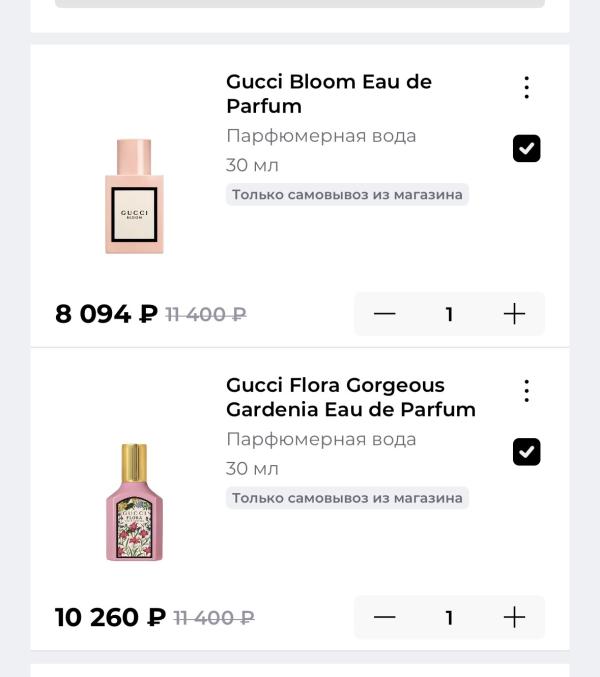Select the Gucci Bloom quantity value
Screen dimensions: 600x677
pos(449,314)
